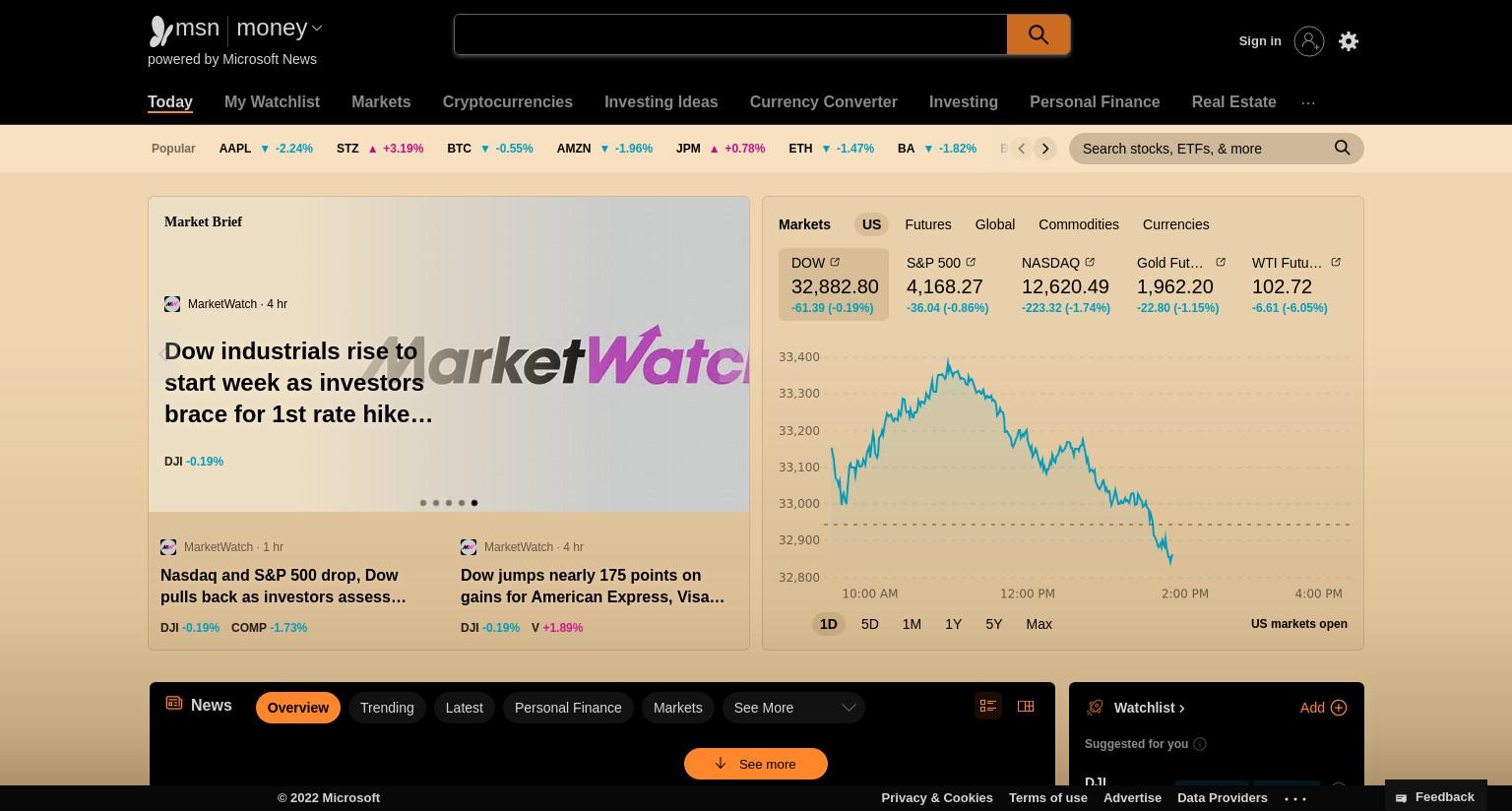
Task: Select Overview news filter
Action: 298,708
